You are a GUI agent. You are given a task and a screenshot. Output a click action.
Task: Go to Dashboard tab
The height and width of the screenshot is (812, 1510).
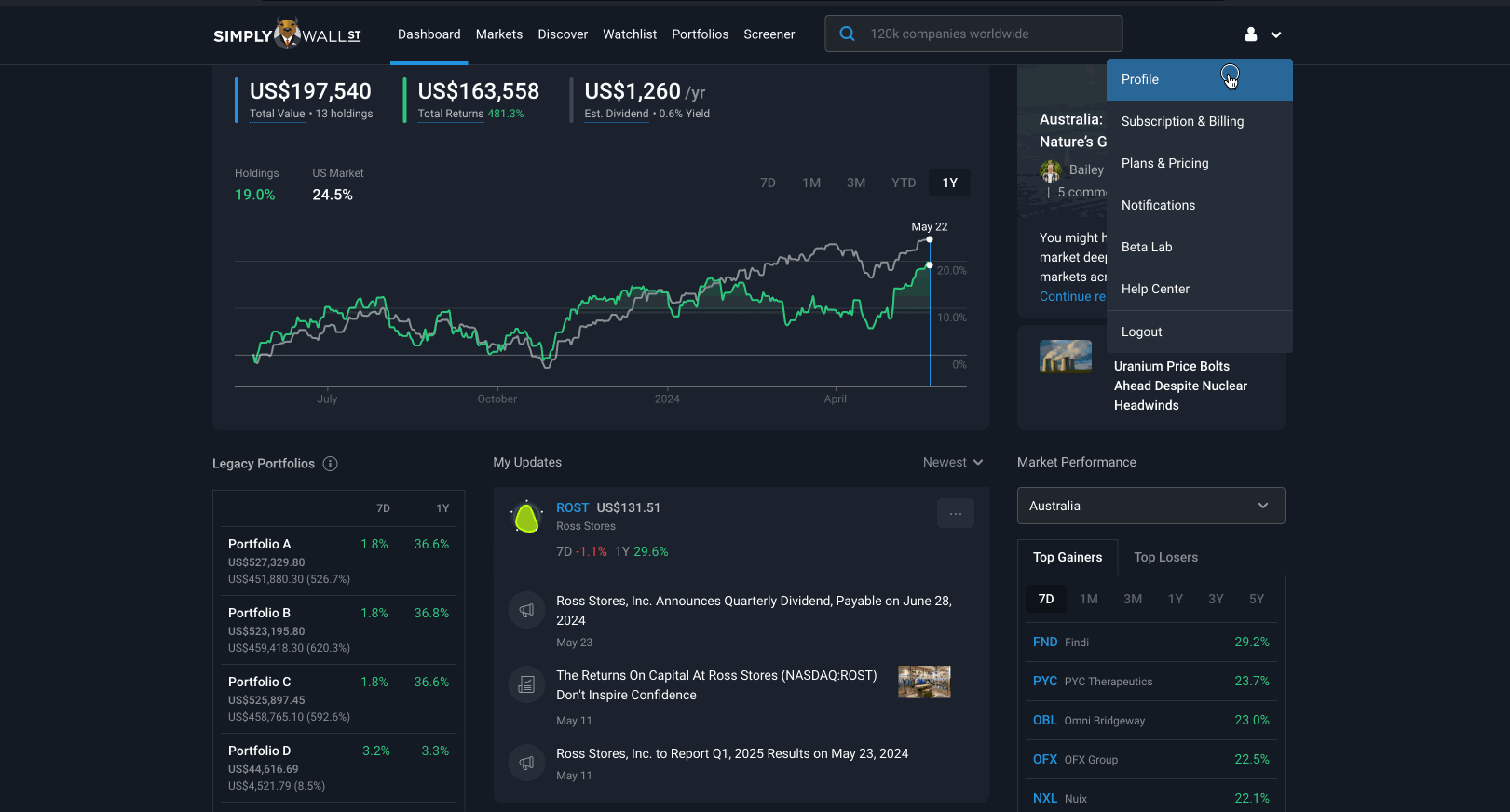[429, 34]
